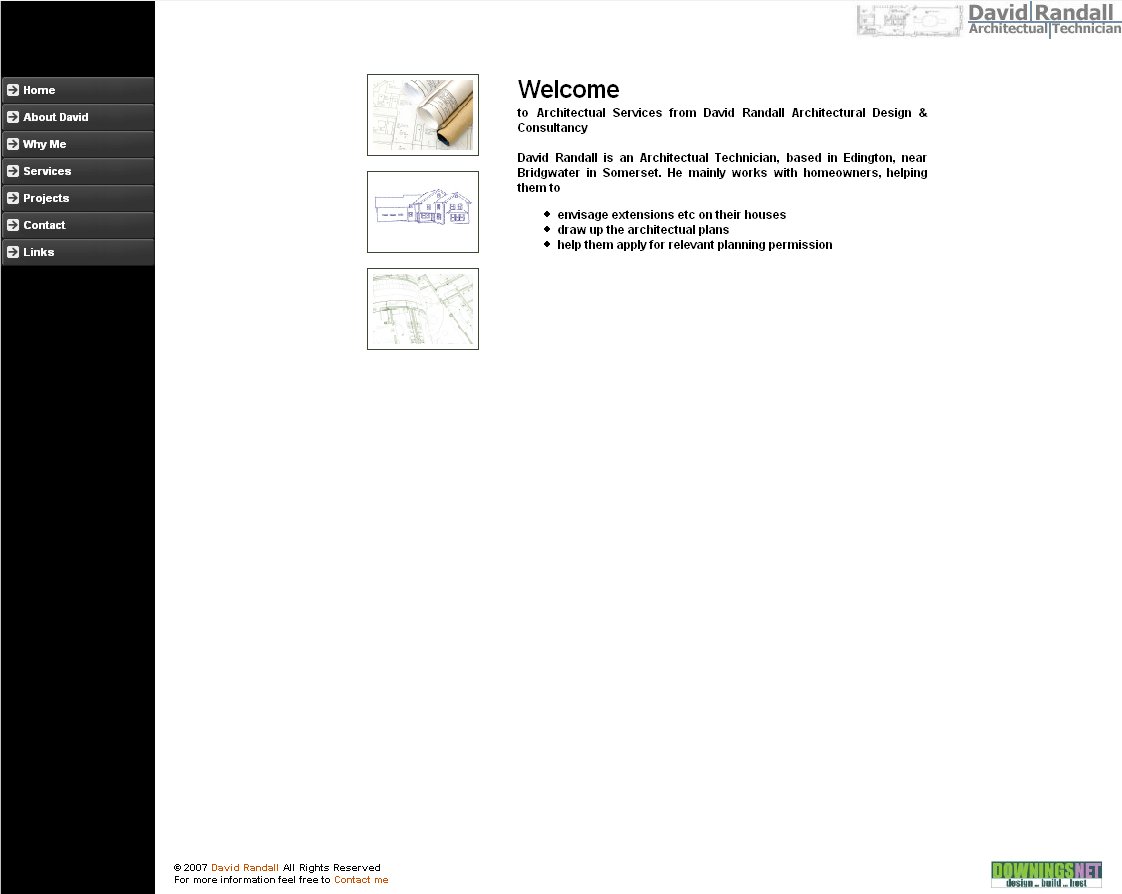Click the 'help them apply for relevant planning permission' bullet
This screenshot has height=894, width=1122.
click(x=694, y=245)
